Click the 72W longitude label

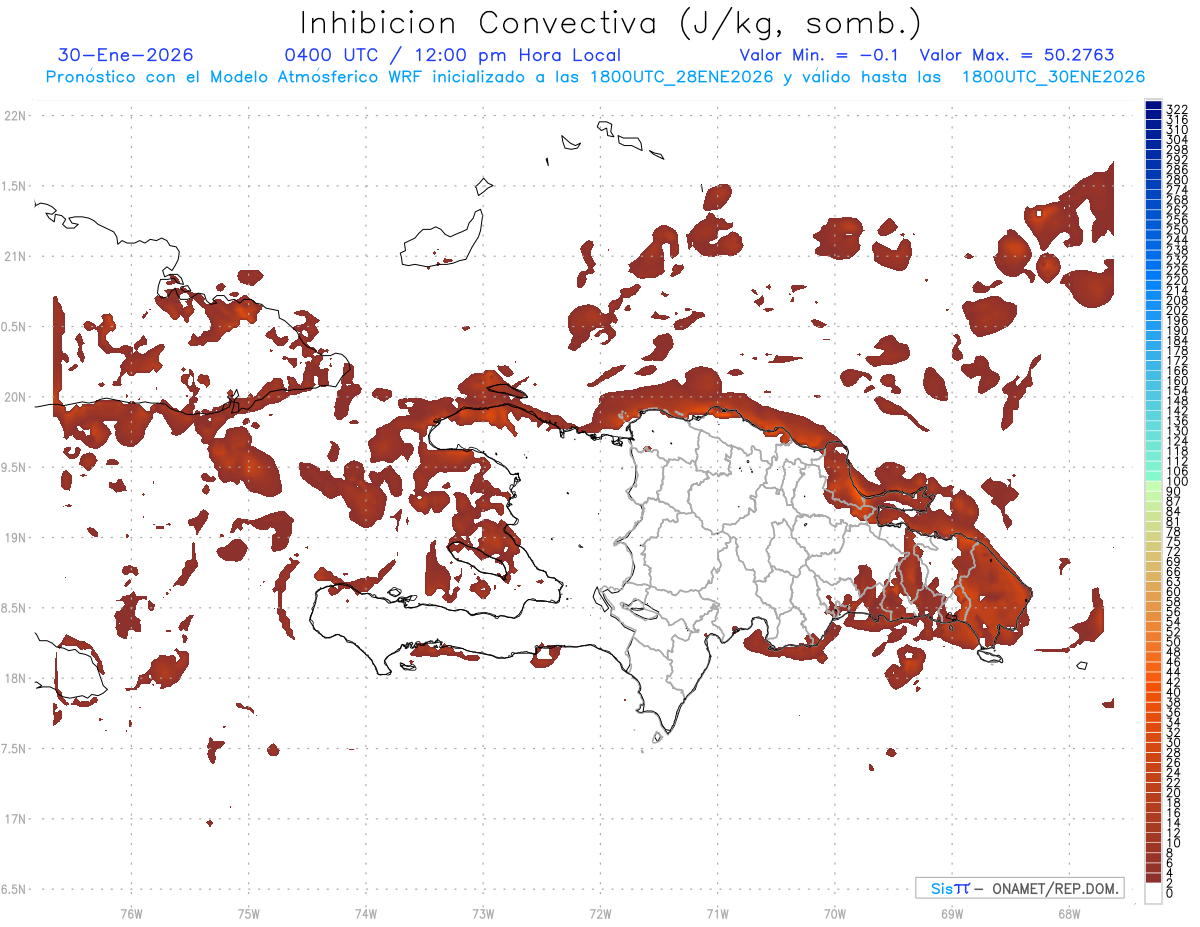click(x=600, y=913)
